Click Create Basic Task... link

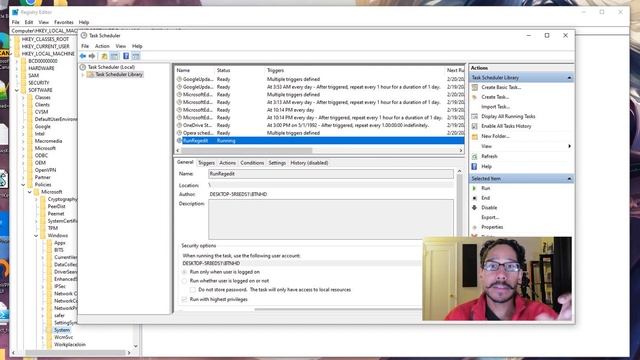click(x=501, y=87)
